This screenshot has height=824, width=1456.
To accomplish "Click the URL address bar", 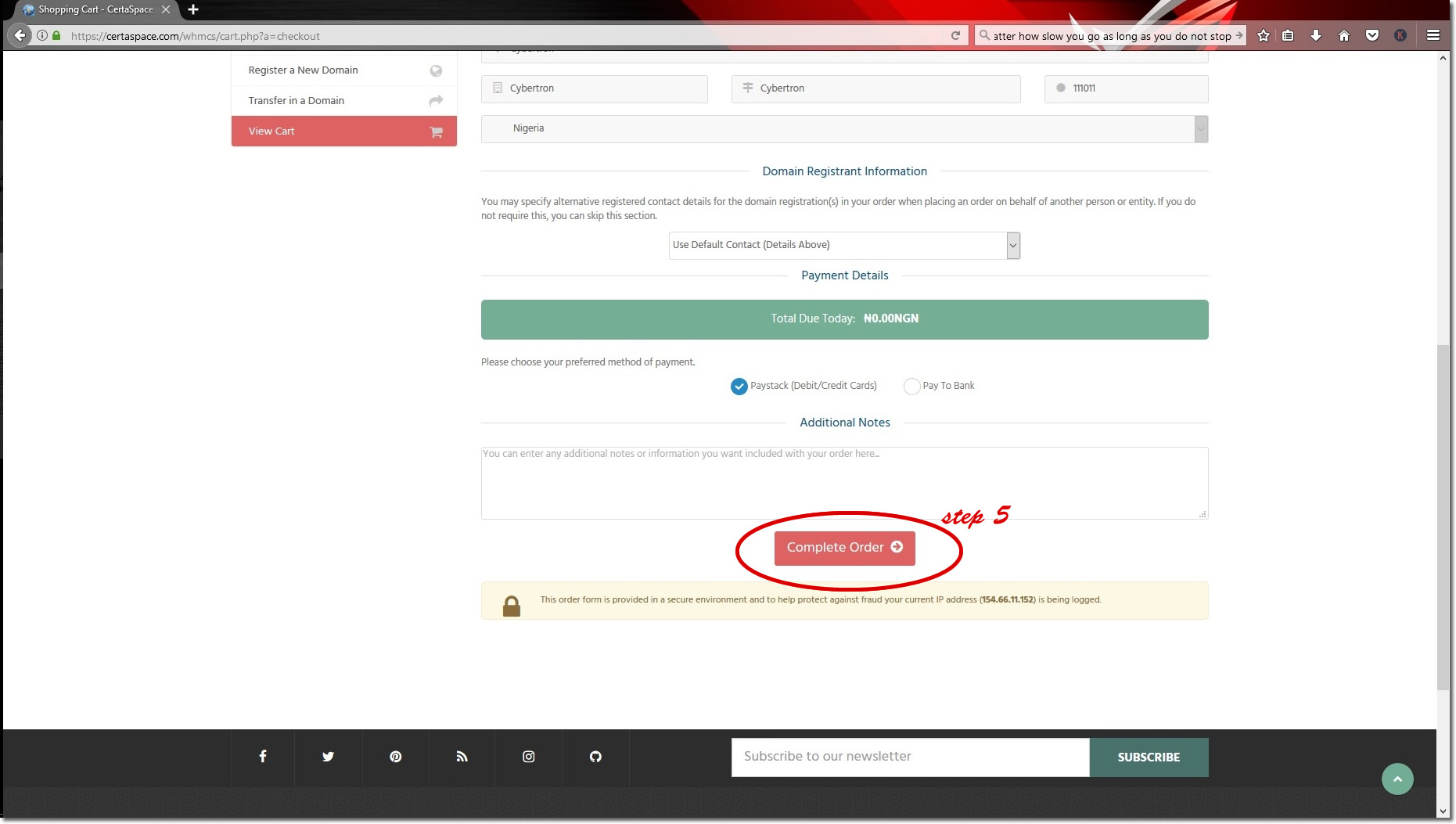I will 501,36.
